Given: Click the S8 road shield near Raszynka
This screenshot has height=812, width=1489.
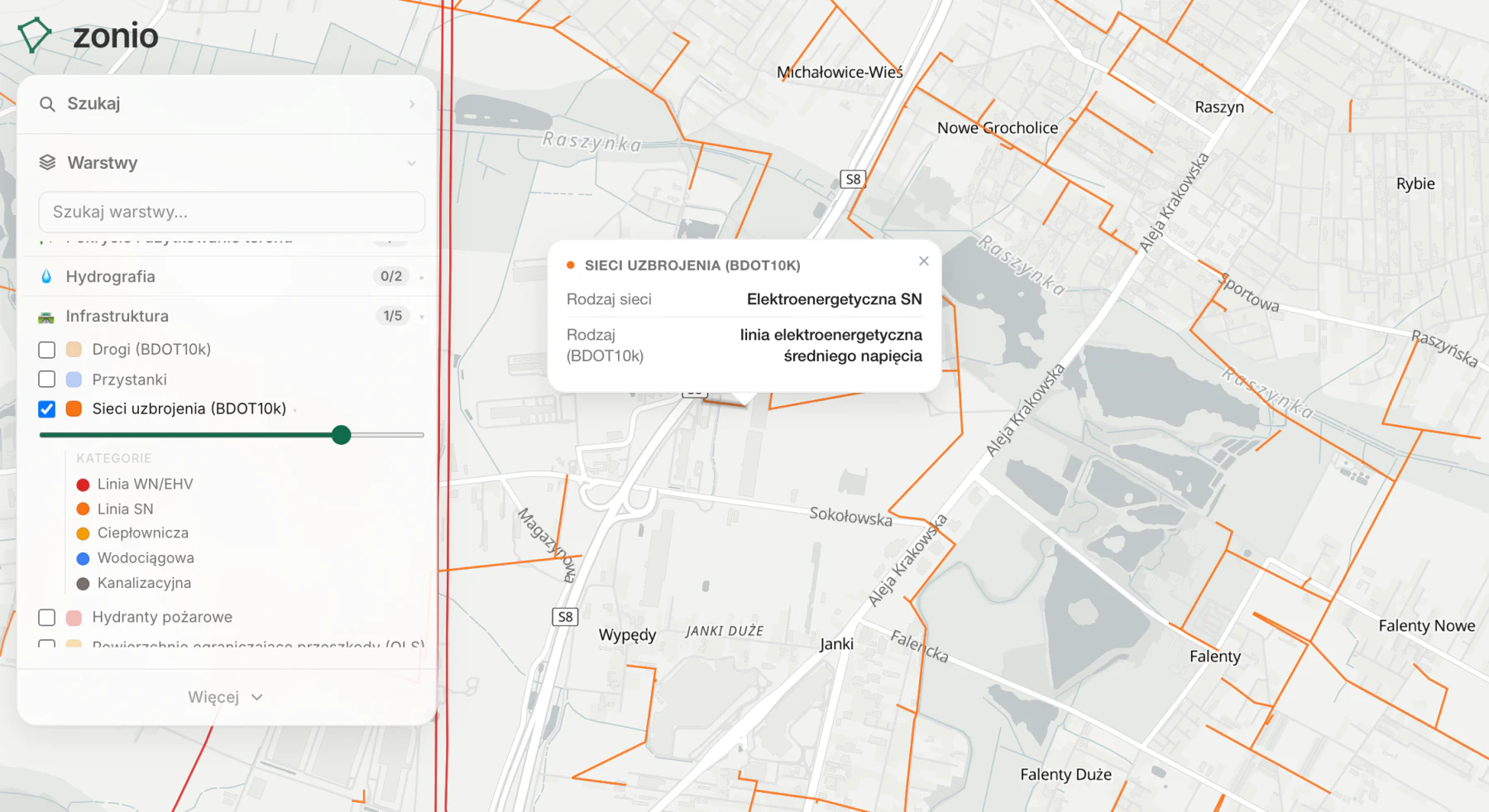Looking at the screenshot, I should [853, 179].
